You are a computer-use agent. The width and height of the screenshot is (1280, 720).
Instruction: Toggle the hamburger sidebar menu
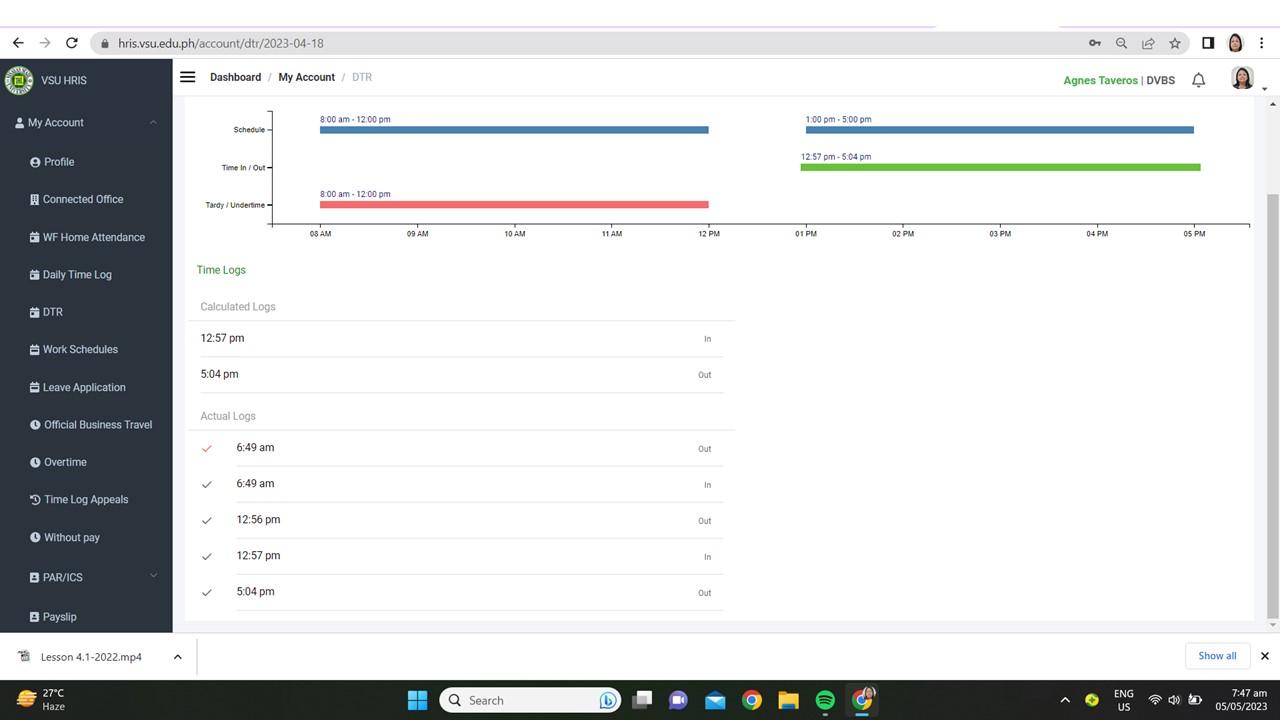click(x=187, y=77)
